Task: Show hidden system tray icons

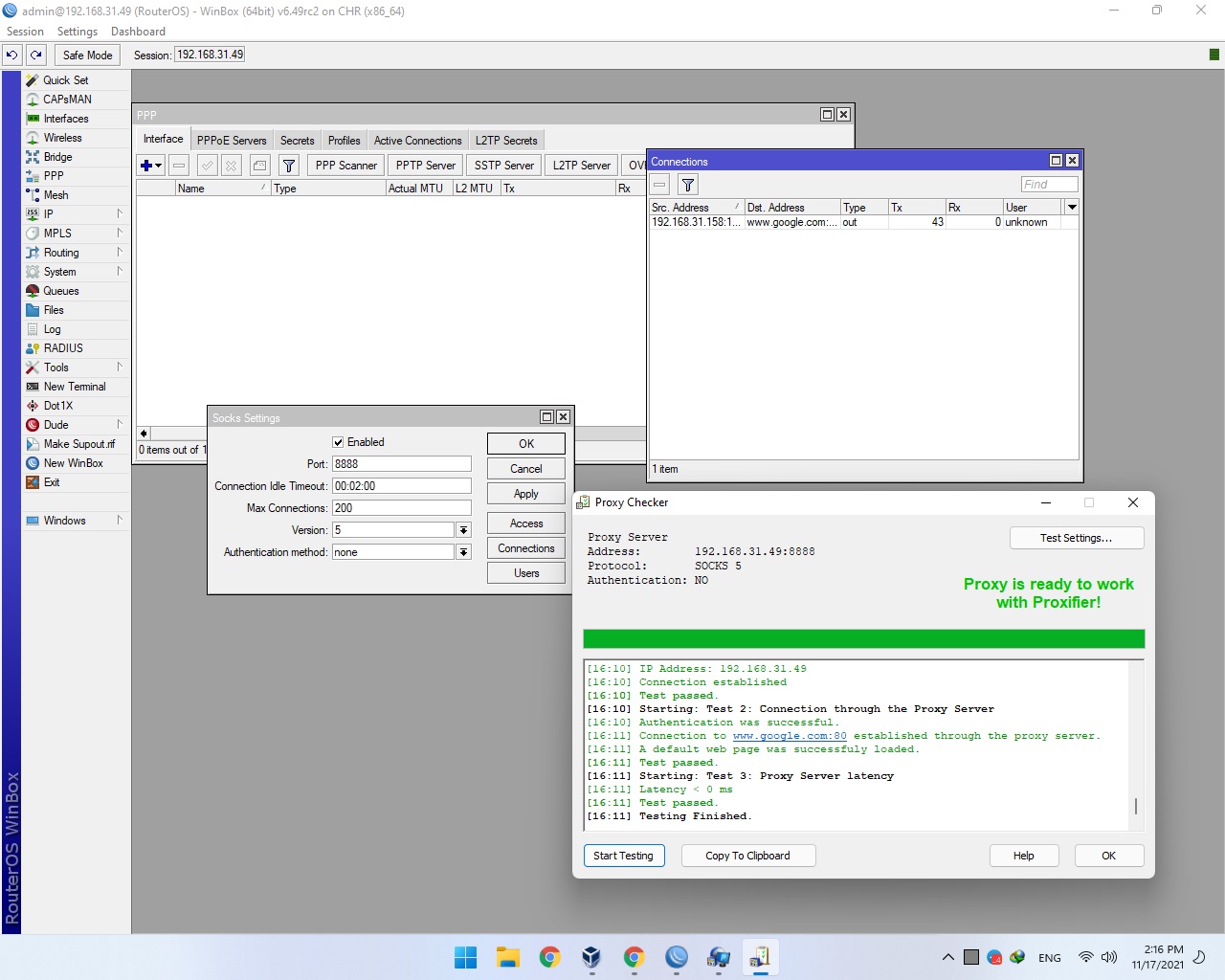Action: [x=947, y=957]
